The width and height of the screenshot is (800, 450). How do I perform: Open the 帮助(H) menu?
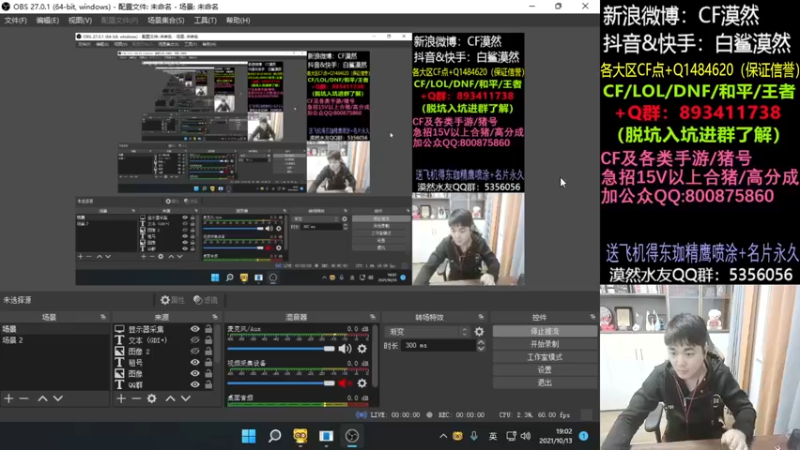[238, 20]
